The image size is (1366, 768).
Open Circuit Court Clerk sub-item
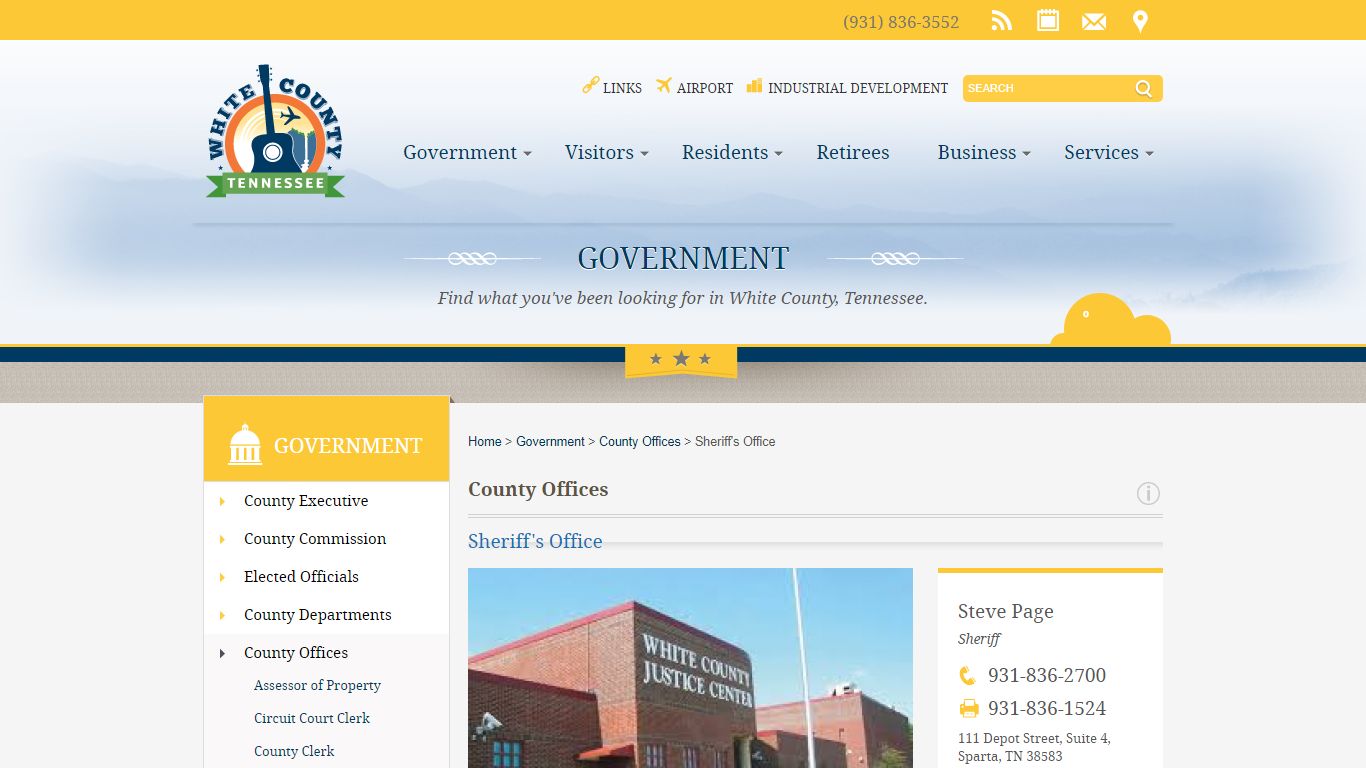pos(312,718)
